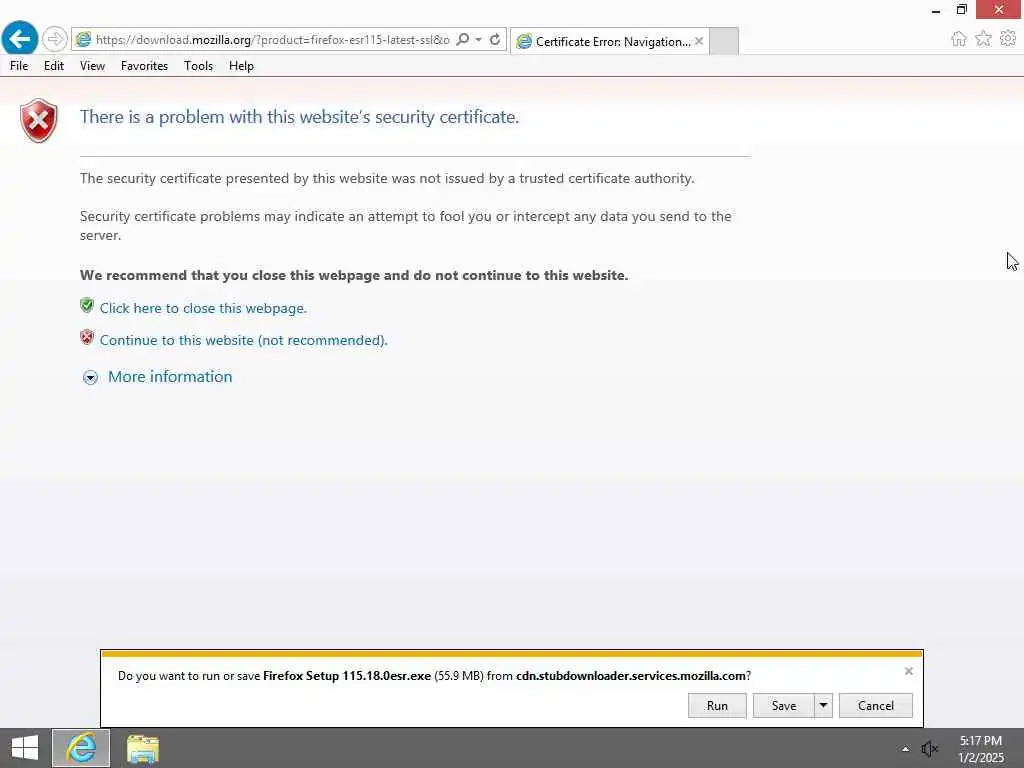The width and height of the screenshot is (1024, 768).
Task: Open the Tools menu
Action: [x=198, y=66]
